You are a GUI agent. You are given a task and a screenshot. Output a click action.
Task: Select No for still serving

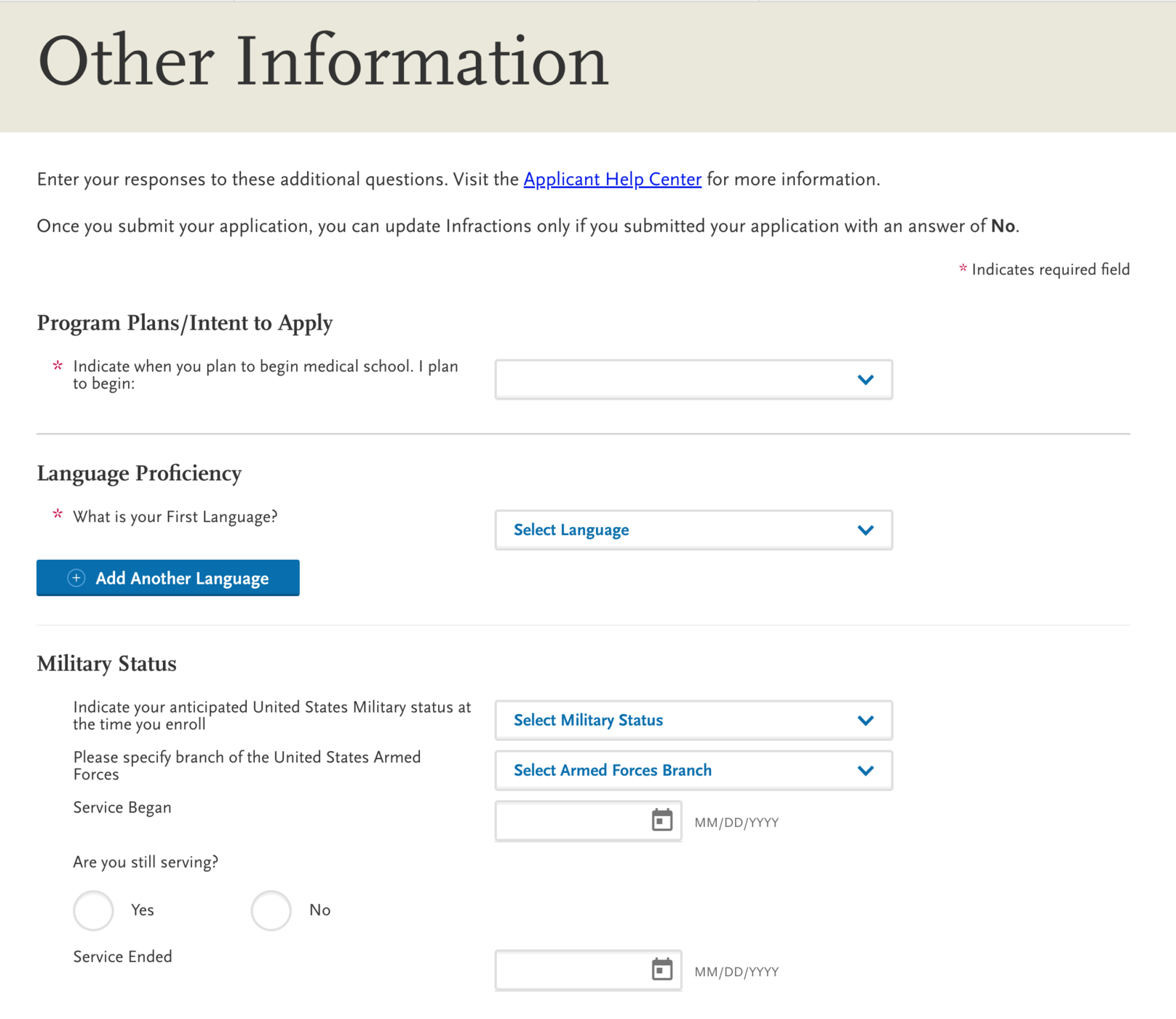tap(271, 911)
